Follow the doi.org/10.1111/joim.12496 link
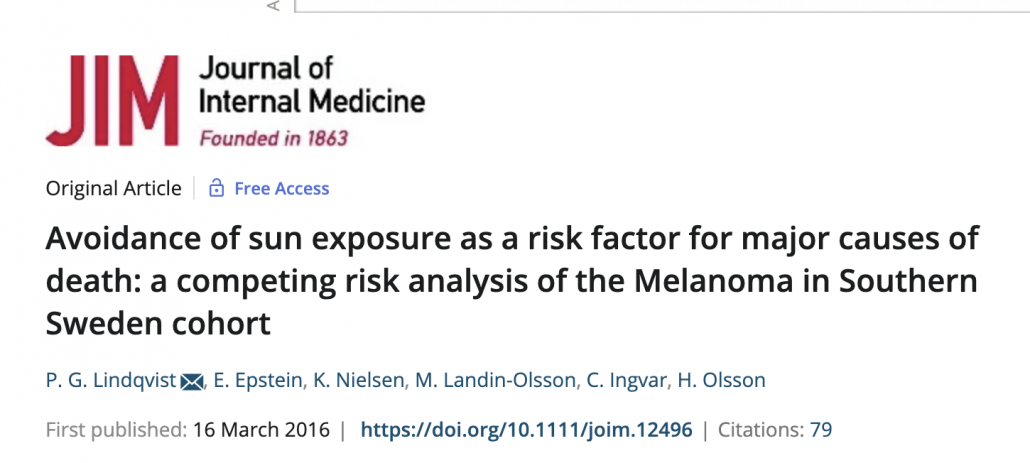 (x=526, y=431)
